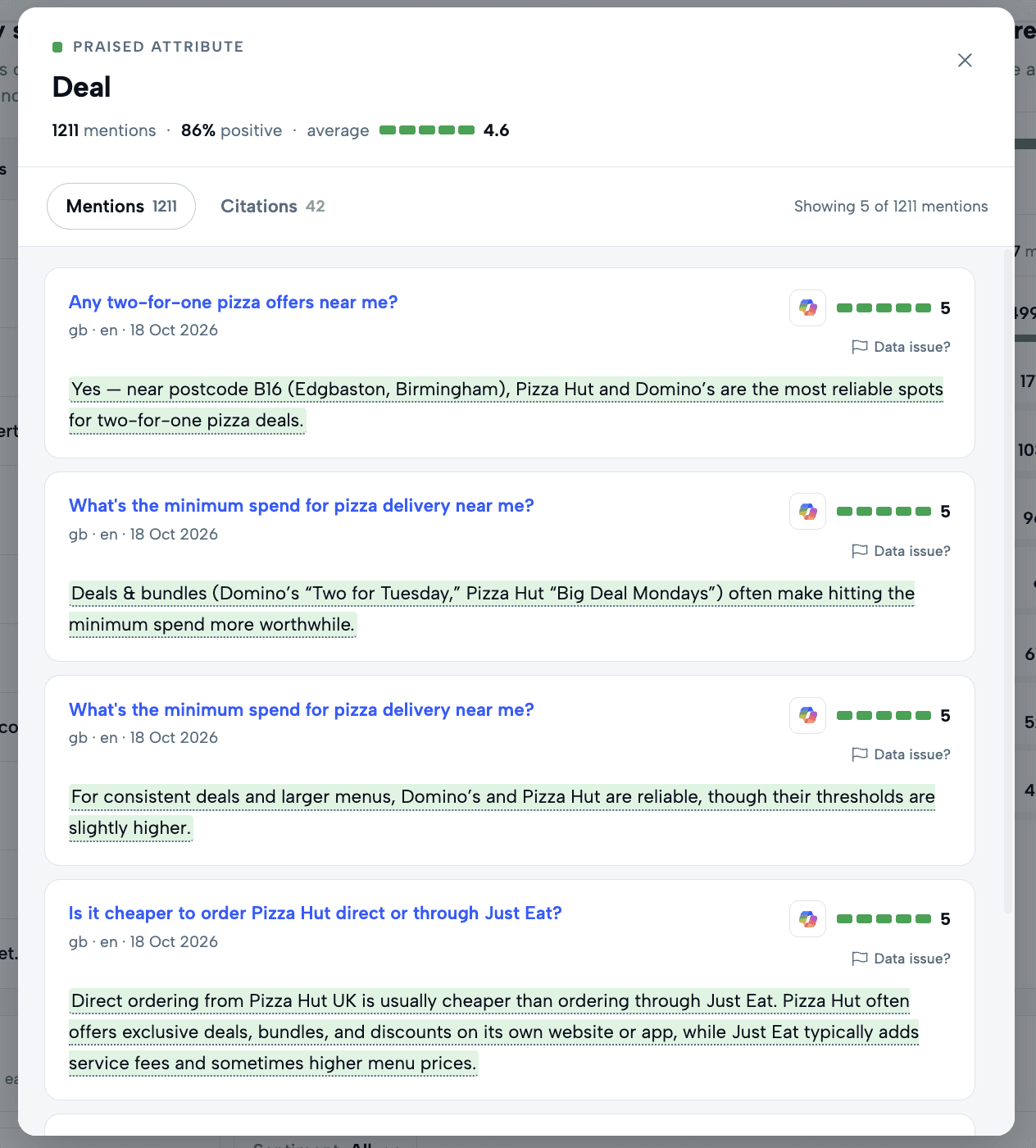
Task: Click the date line under the Just Eat comparison question
Action: (x=143, y=941)
